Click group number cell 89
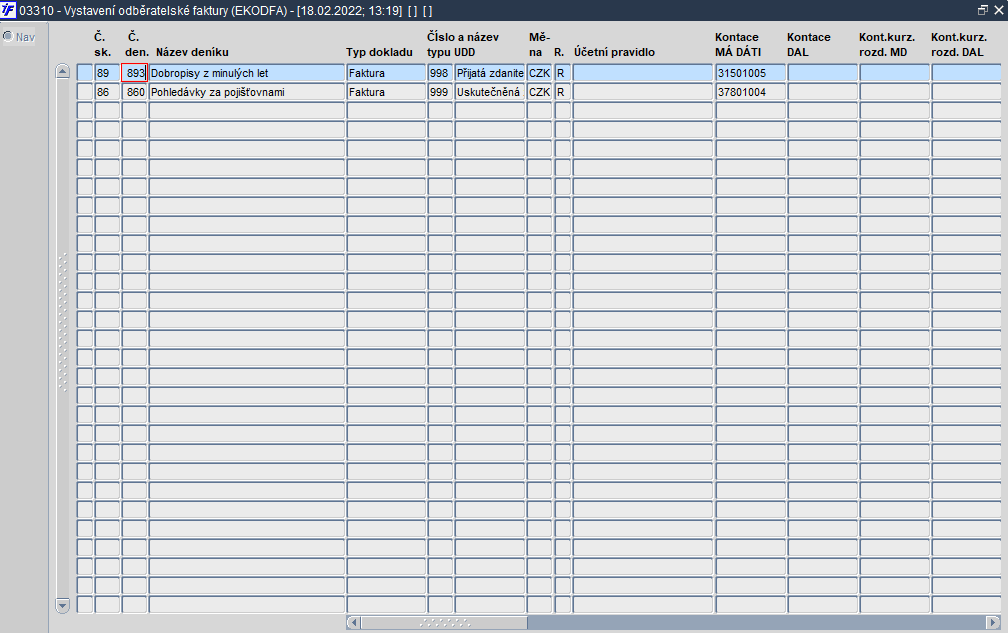 [107, 73]
